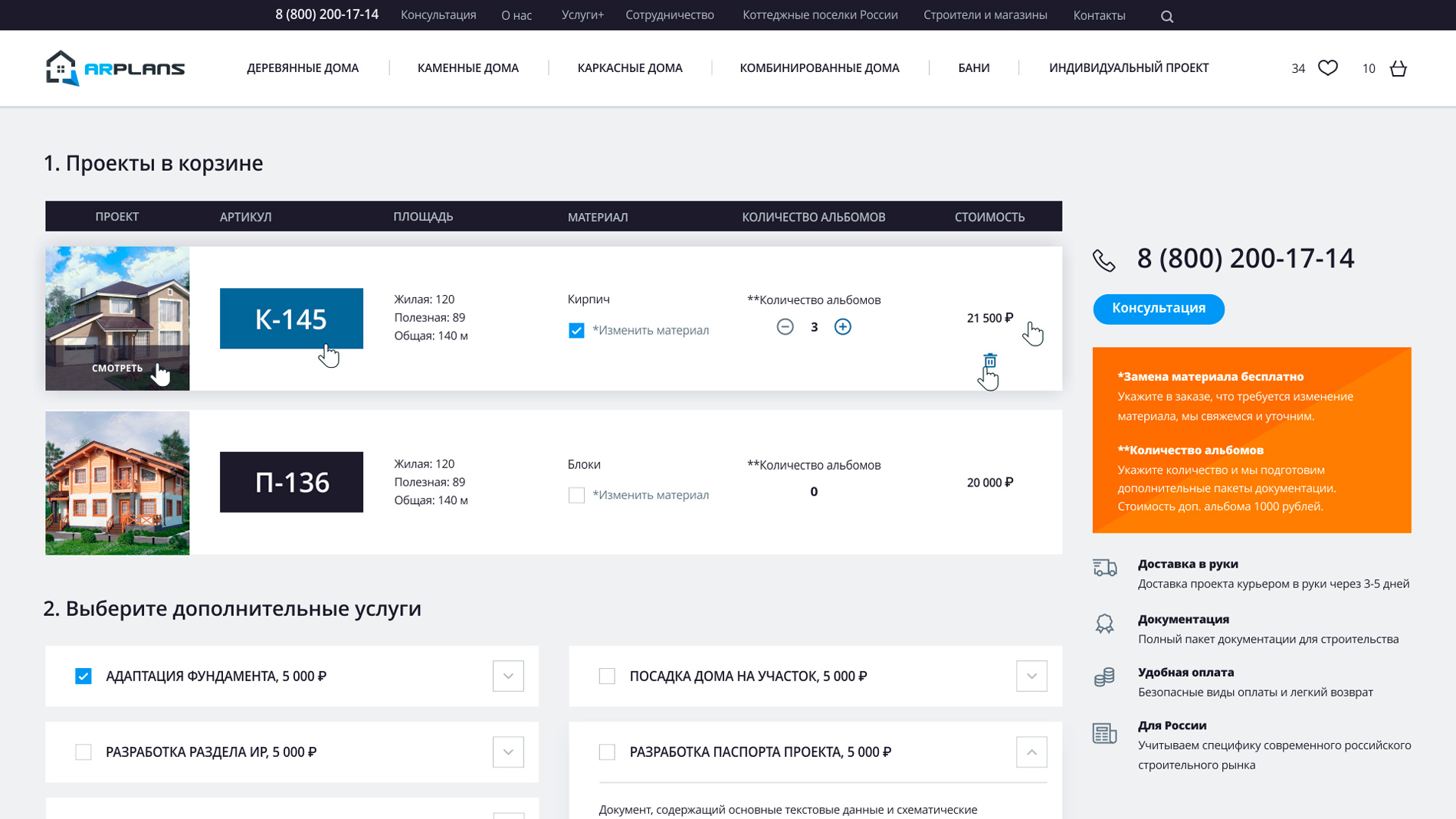Check change material for Блоки project
Viewport: 1456px width, 819px height.
(576, 495)
